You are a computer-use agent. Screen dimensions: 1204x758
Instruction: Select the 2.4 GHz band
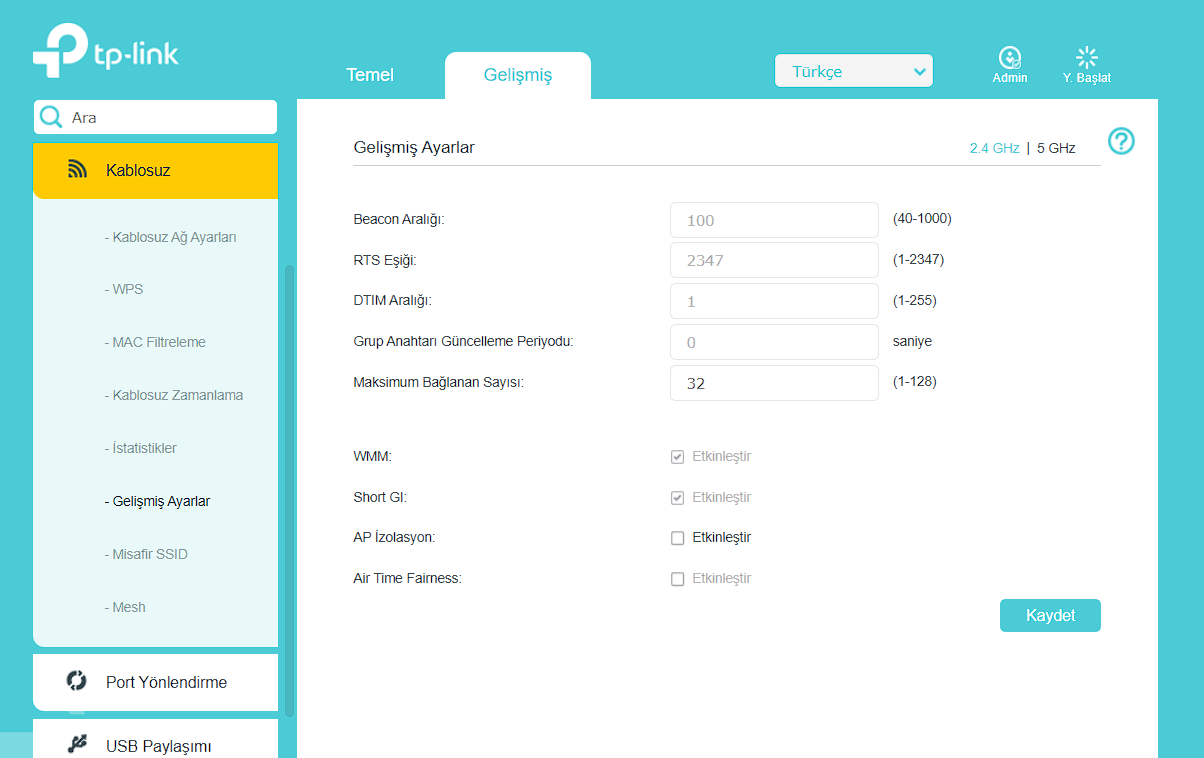tap(995, 148)
